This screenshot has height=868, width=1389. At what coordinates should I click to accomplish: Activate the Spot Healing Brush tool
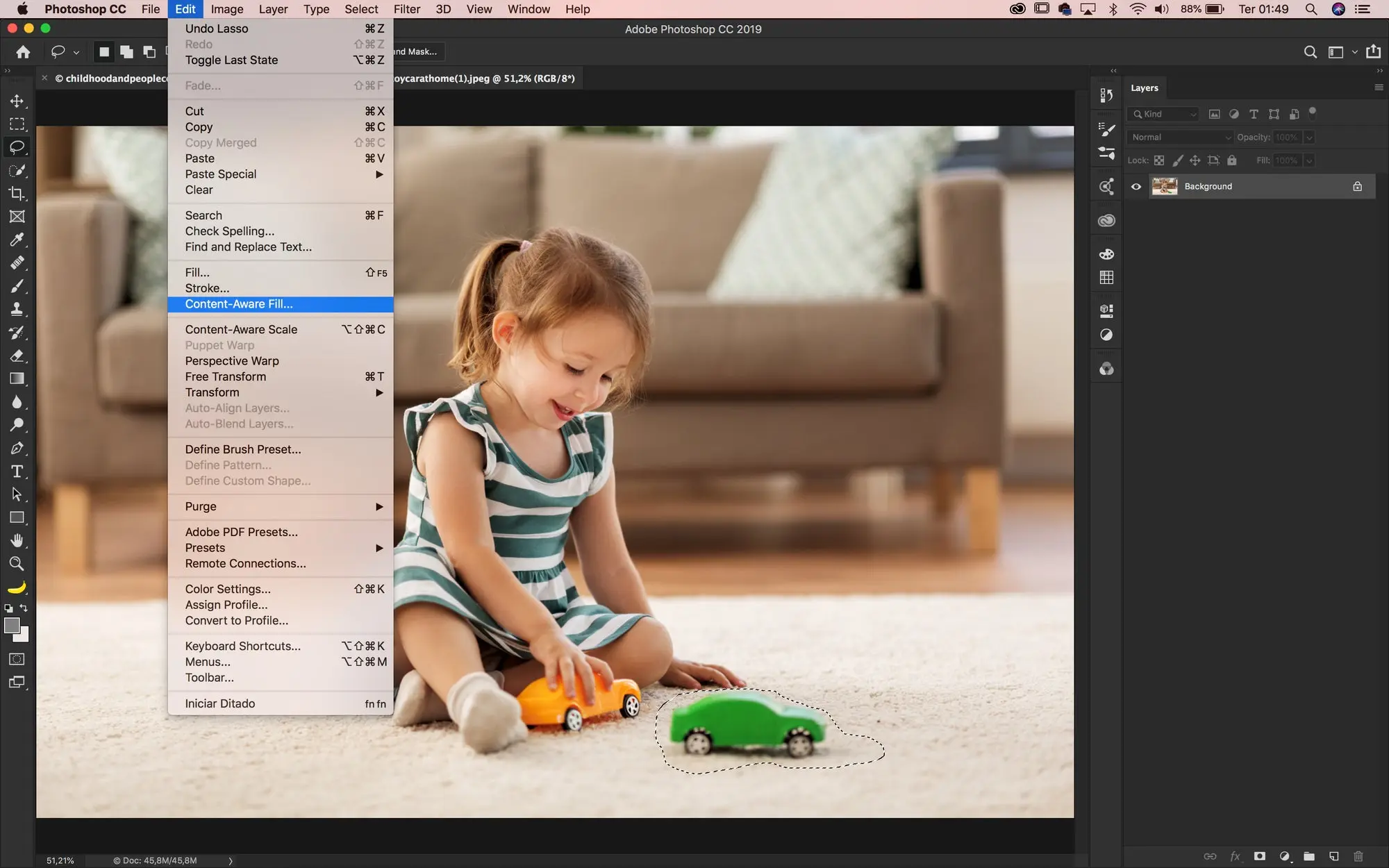pyautogui.click(x=17, y=264)
